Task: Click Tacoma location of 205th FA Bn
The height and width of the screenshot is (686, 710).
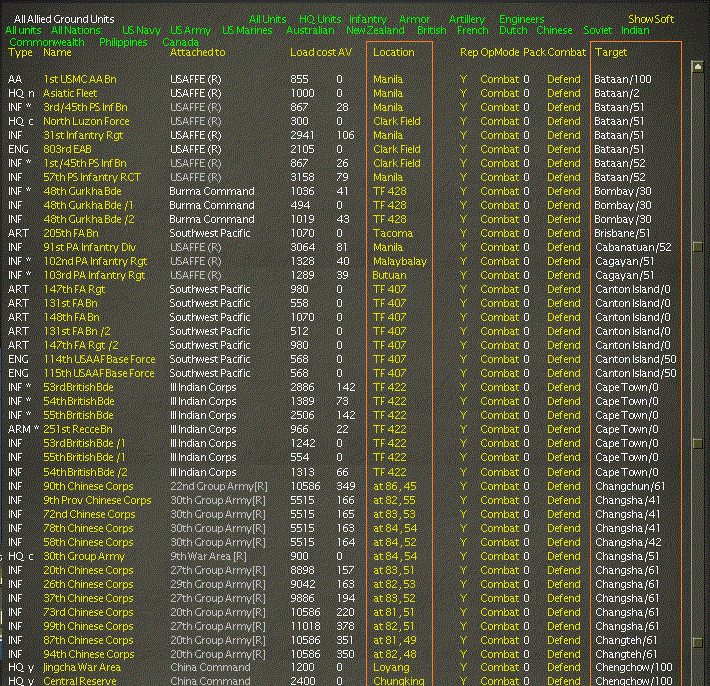Action: click(x=393, y=233)
